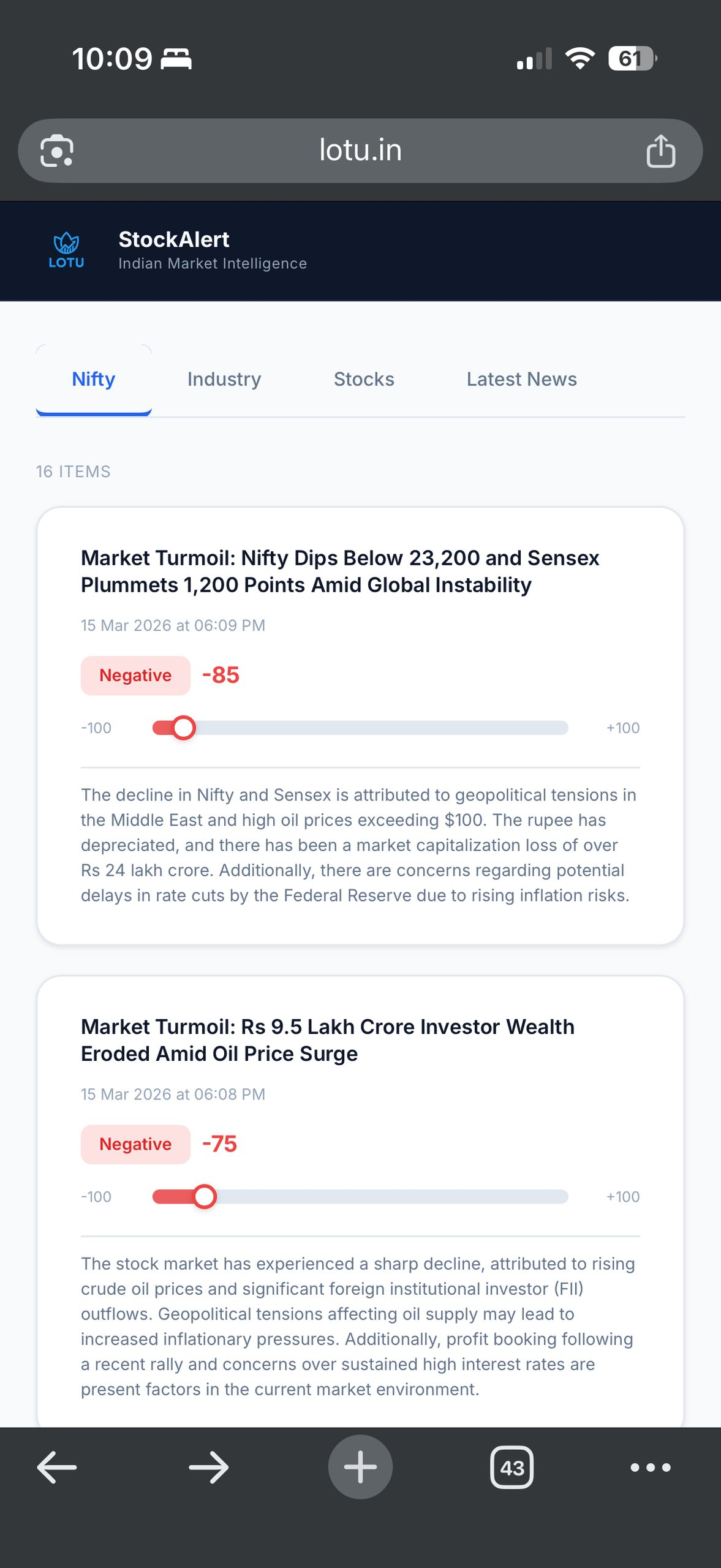
Task: Open the Rs 9.5 Lakh Crore headline
Action: click(328, 1039)
